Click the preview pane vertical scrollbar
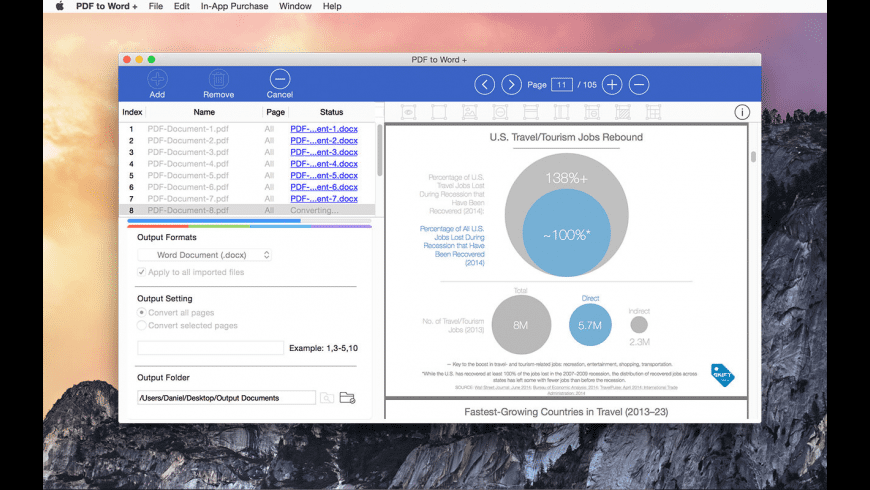The height and width of the screenshot is (490, 870). coord(753,157)
